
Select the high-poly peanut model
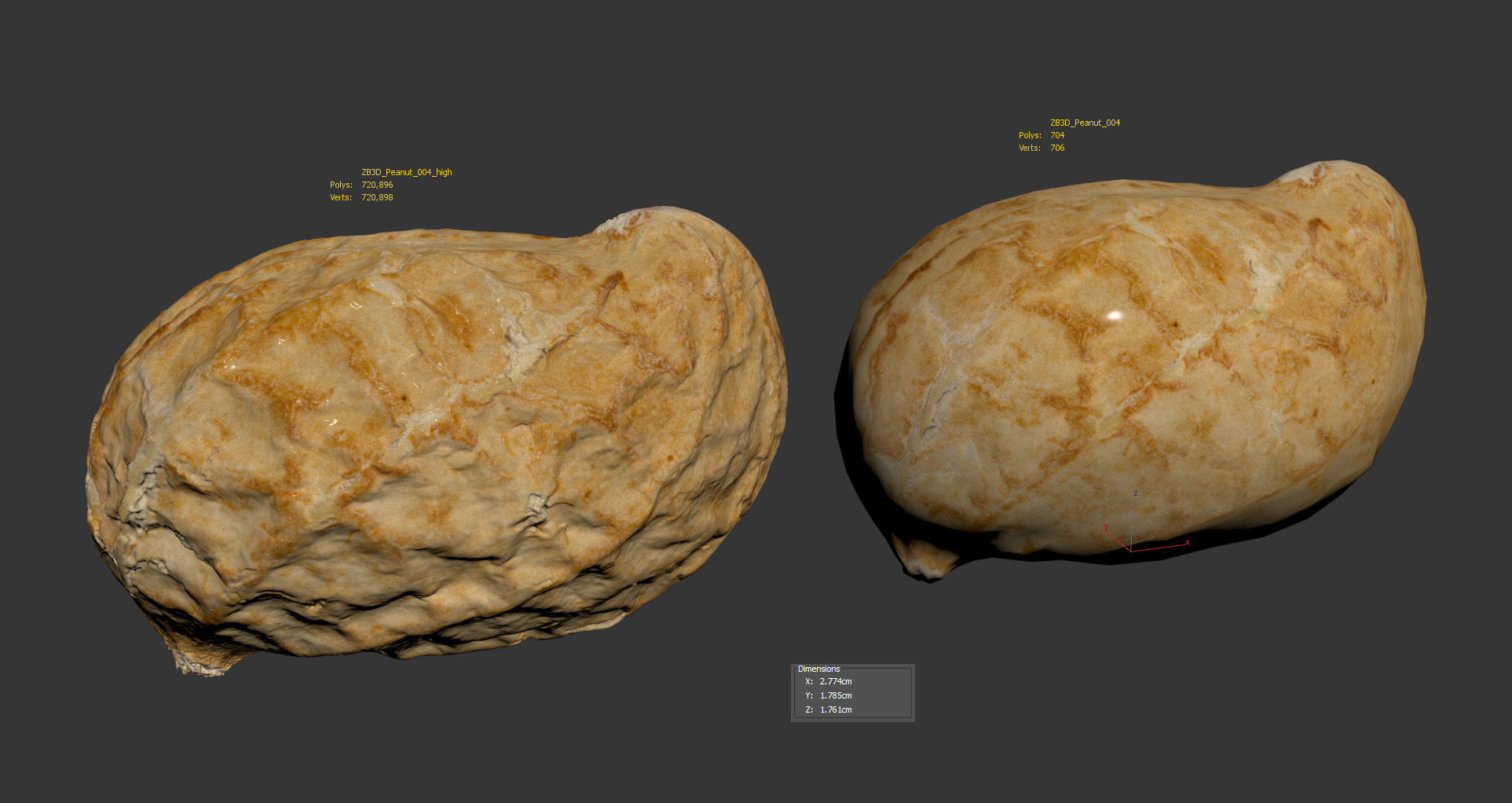pos(440,440)
